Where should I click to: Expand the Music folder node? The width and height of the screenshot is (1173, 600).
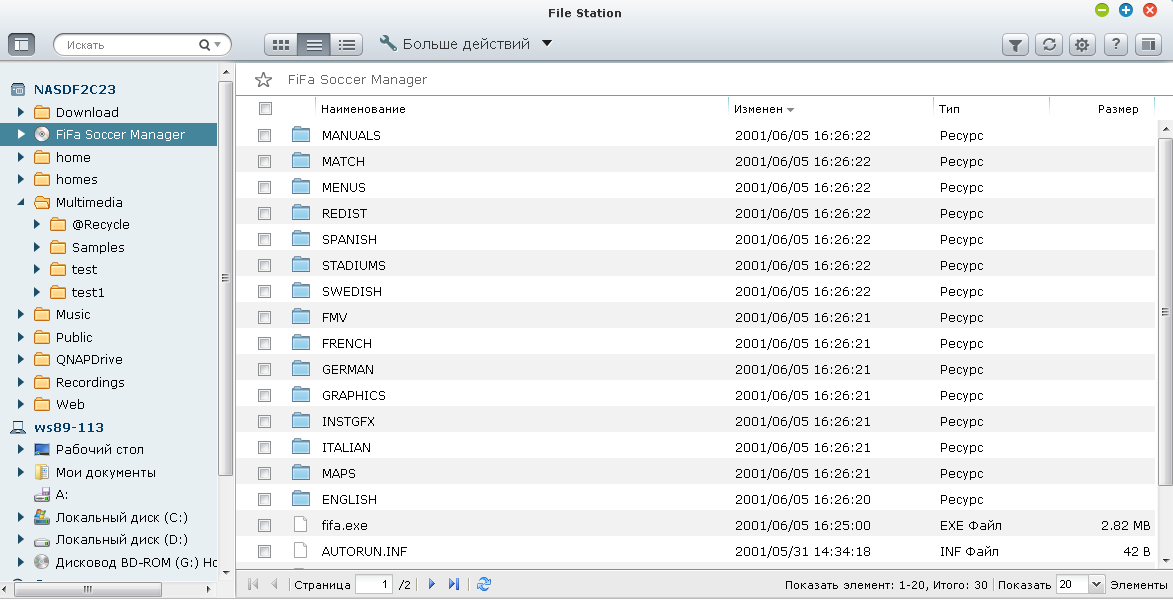pos(21,314)
